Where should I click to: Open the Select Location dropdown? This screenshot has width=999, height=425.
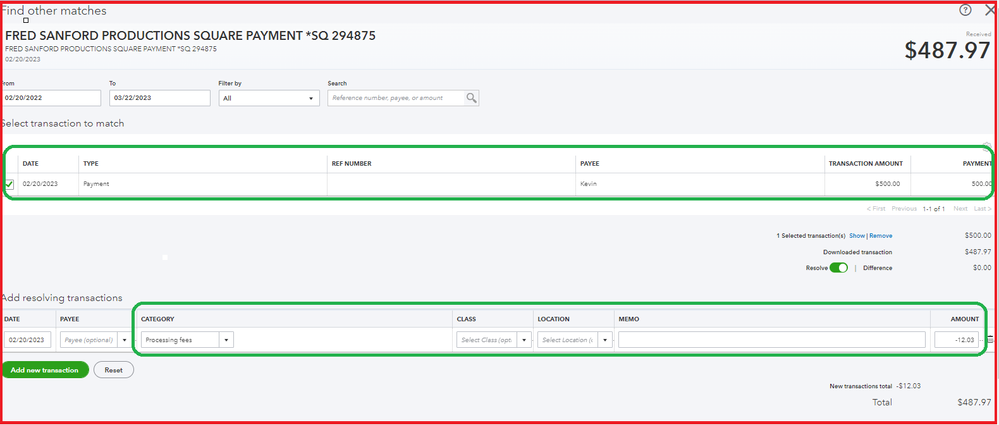(605, 340)
